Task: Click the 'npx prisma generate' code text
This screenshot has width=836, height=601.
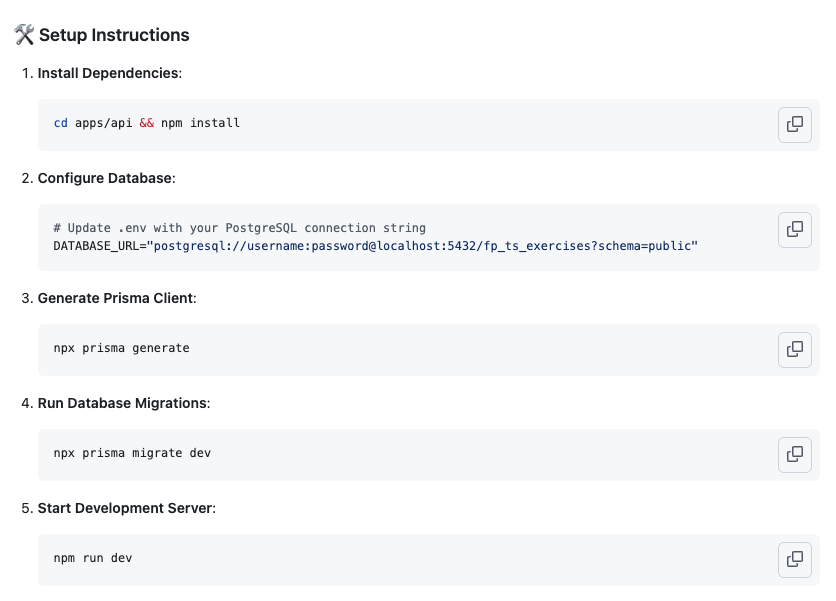Action: coord(122,348)
